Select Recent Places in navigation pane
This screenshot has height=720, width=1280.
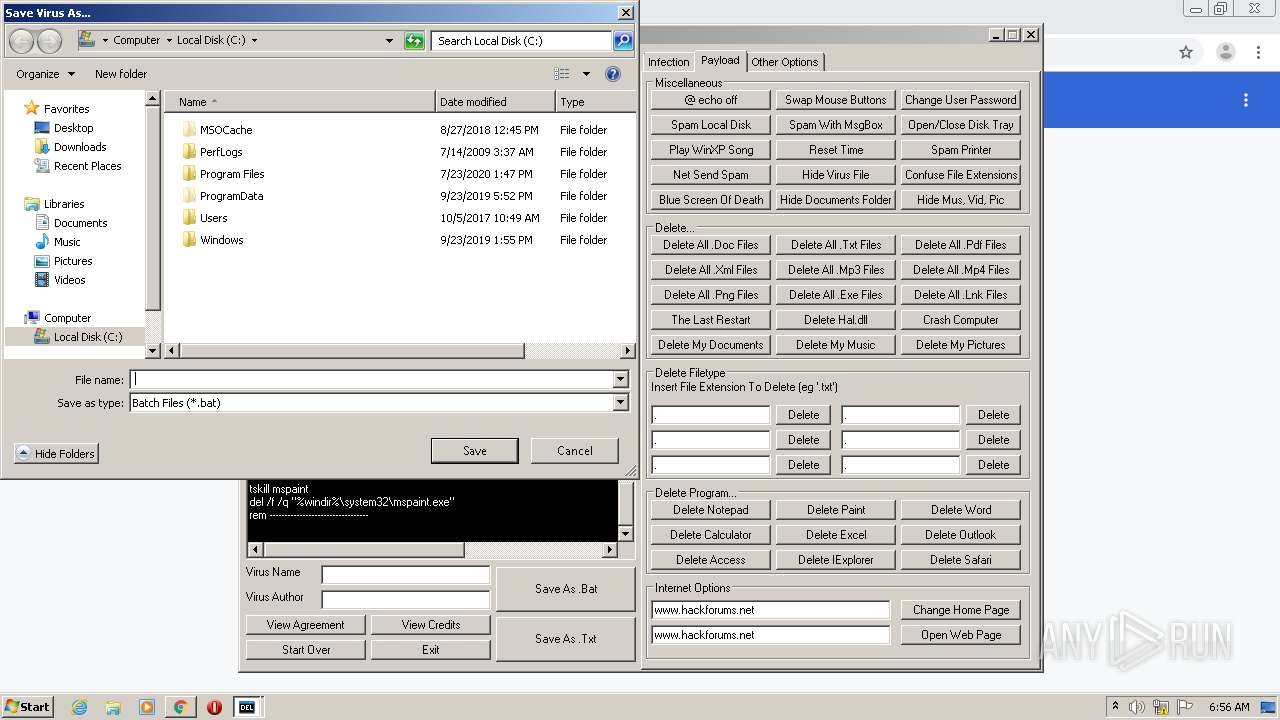(x=87, y=166)
